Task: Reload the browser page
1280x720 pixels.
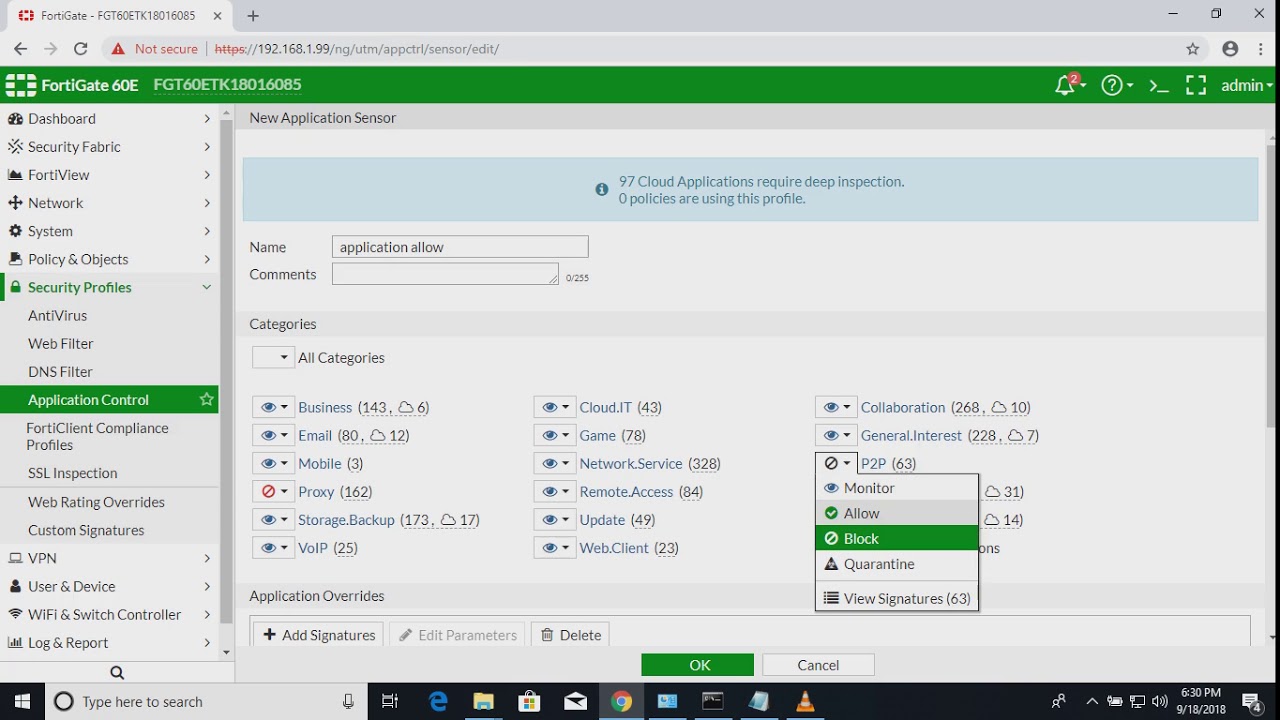Action: 81,49
